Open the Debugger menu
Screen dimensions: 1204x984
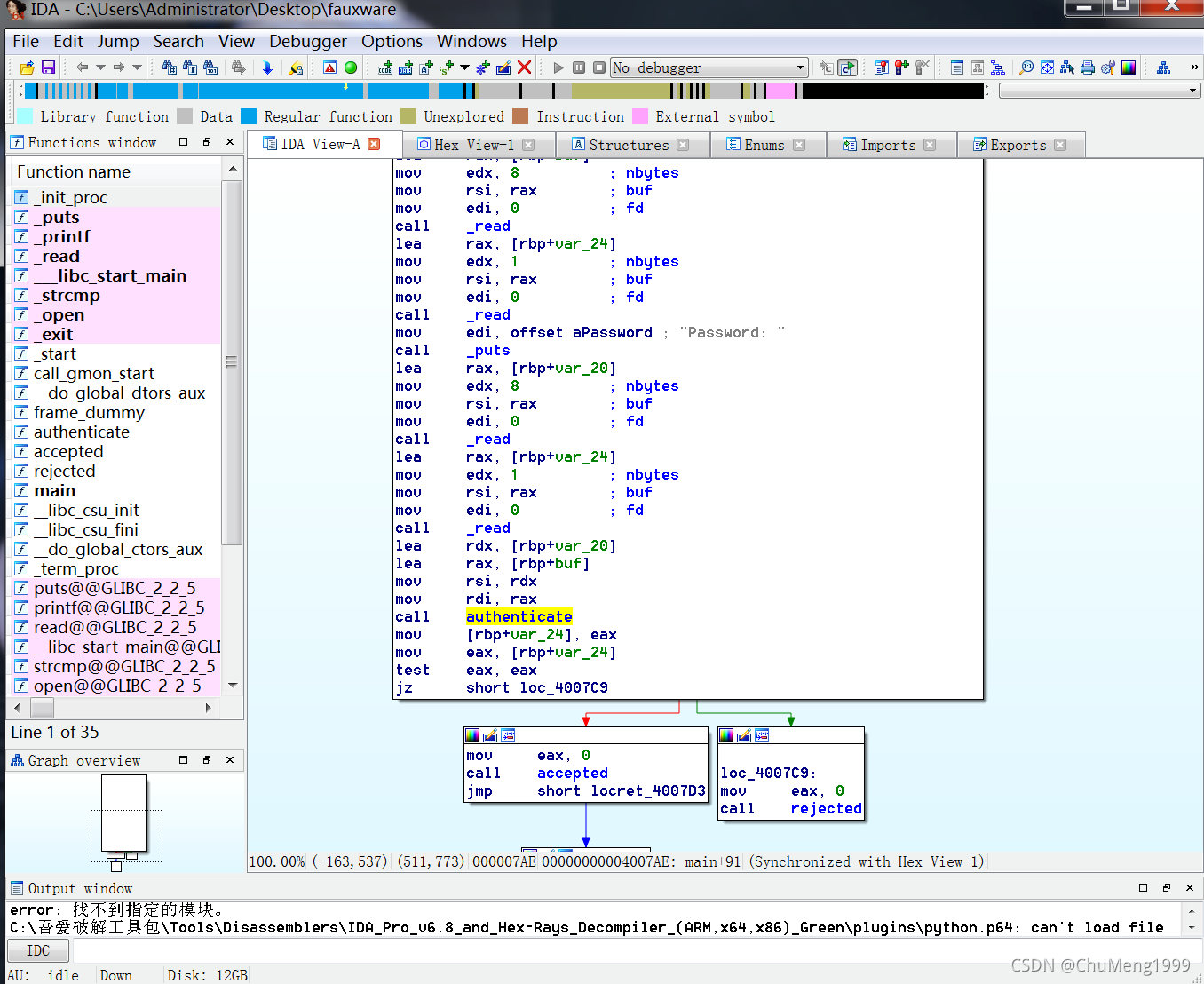point(307,42)
